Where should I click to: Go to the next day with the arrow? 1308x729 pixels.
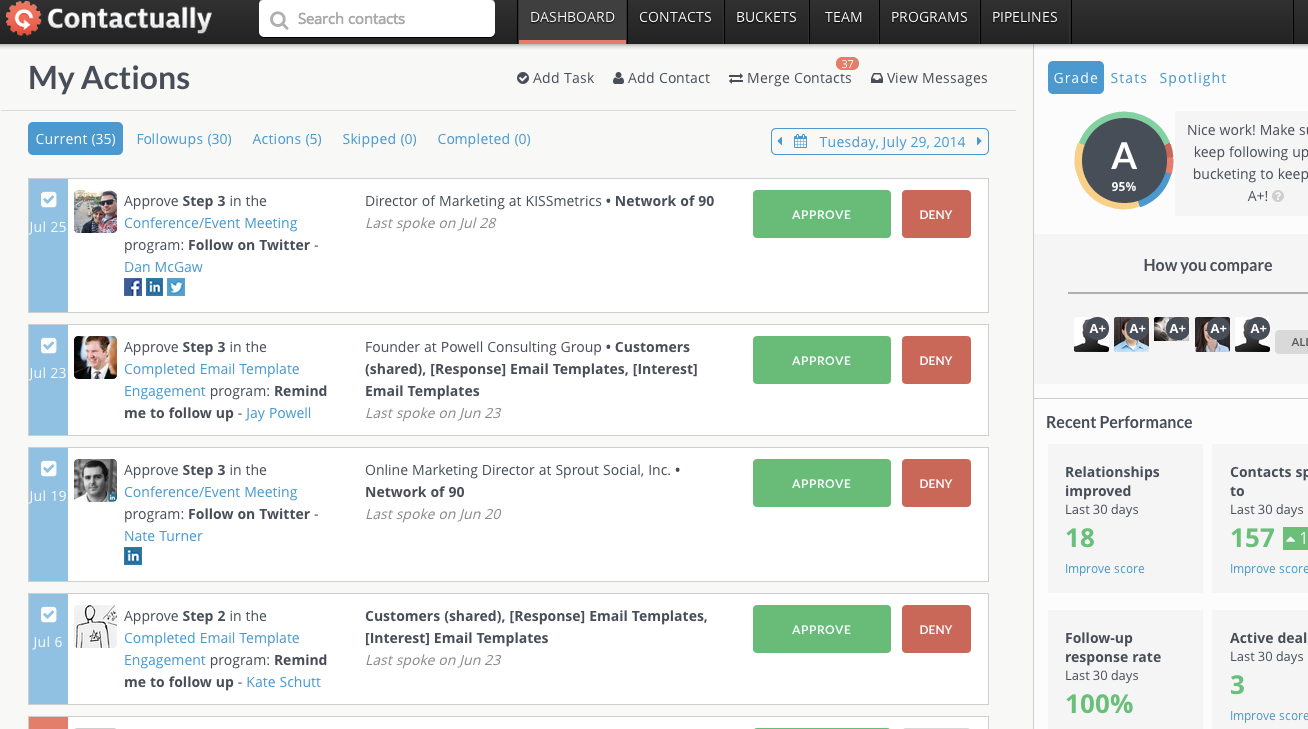(x=979, y=141)
